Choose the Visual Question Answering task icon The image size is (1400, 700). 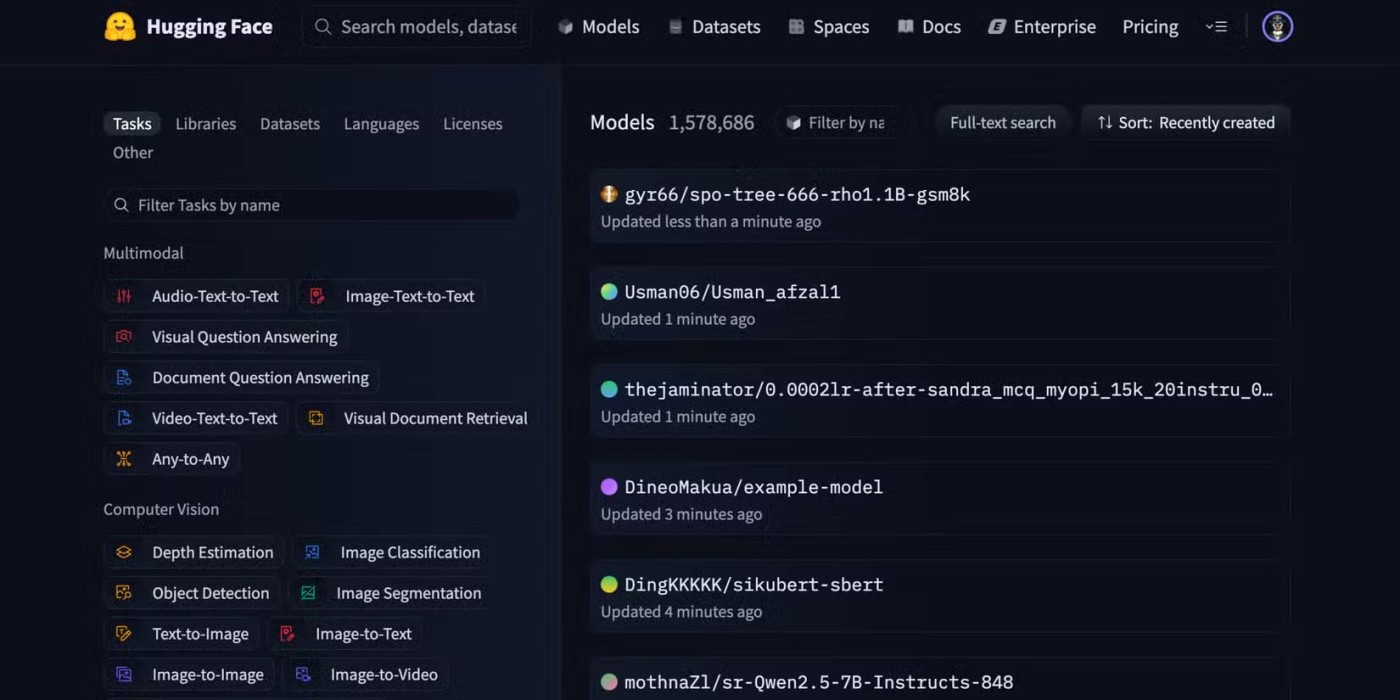(124, 337)
